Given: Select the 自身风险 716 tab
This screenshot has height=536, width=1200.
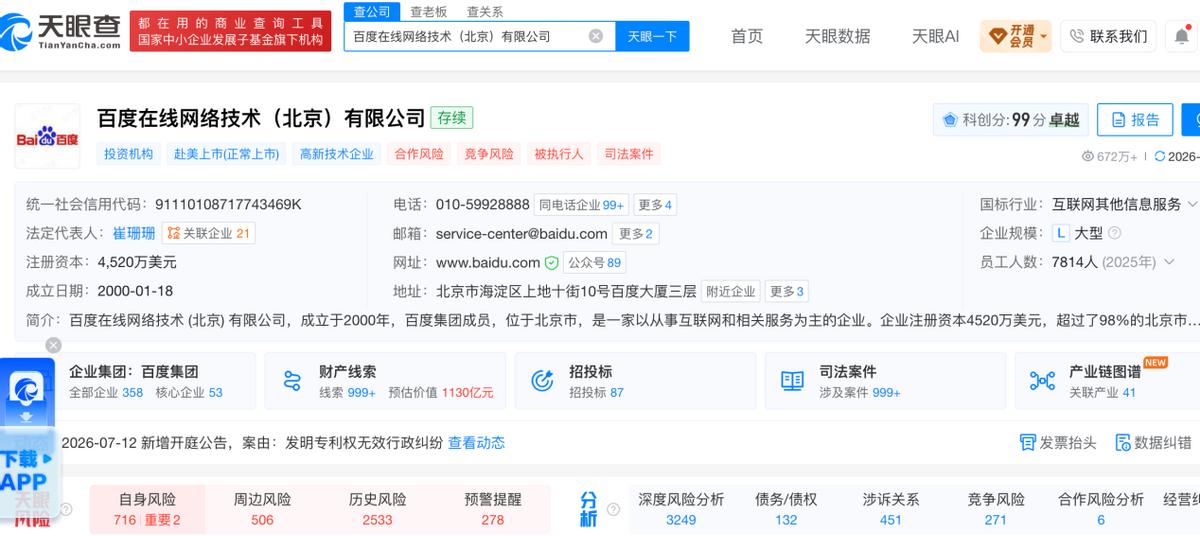Looking at the screenshot, I should tap(147, 509).
